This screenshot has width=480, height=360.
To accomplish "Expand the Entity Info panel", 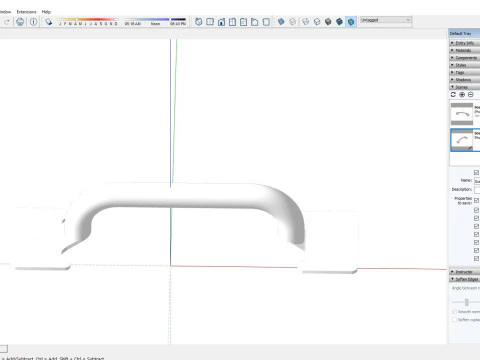I will coord(464,43).
